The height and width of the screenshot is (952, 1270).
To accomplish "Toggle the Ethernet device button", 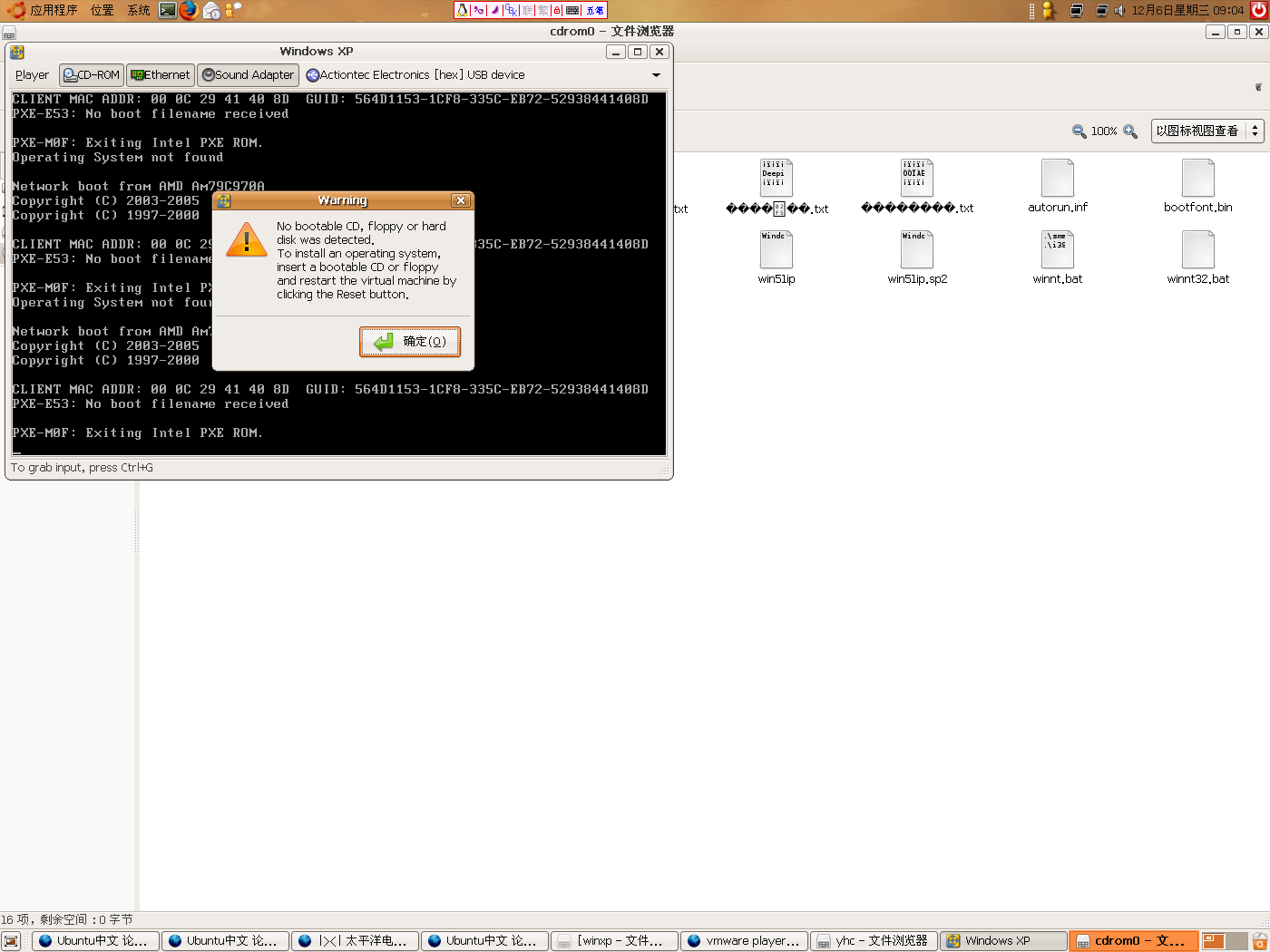I will click(161, 75).
